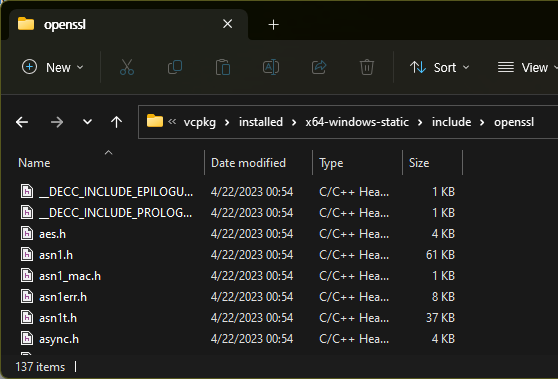Select file __DECC_INCLUDE_EPILOGU...
The image size is (558, 379).
click(x=116, y=192)
